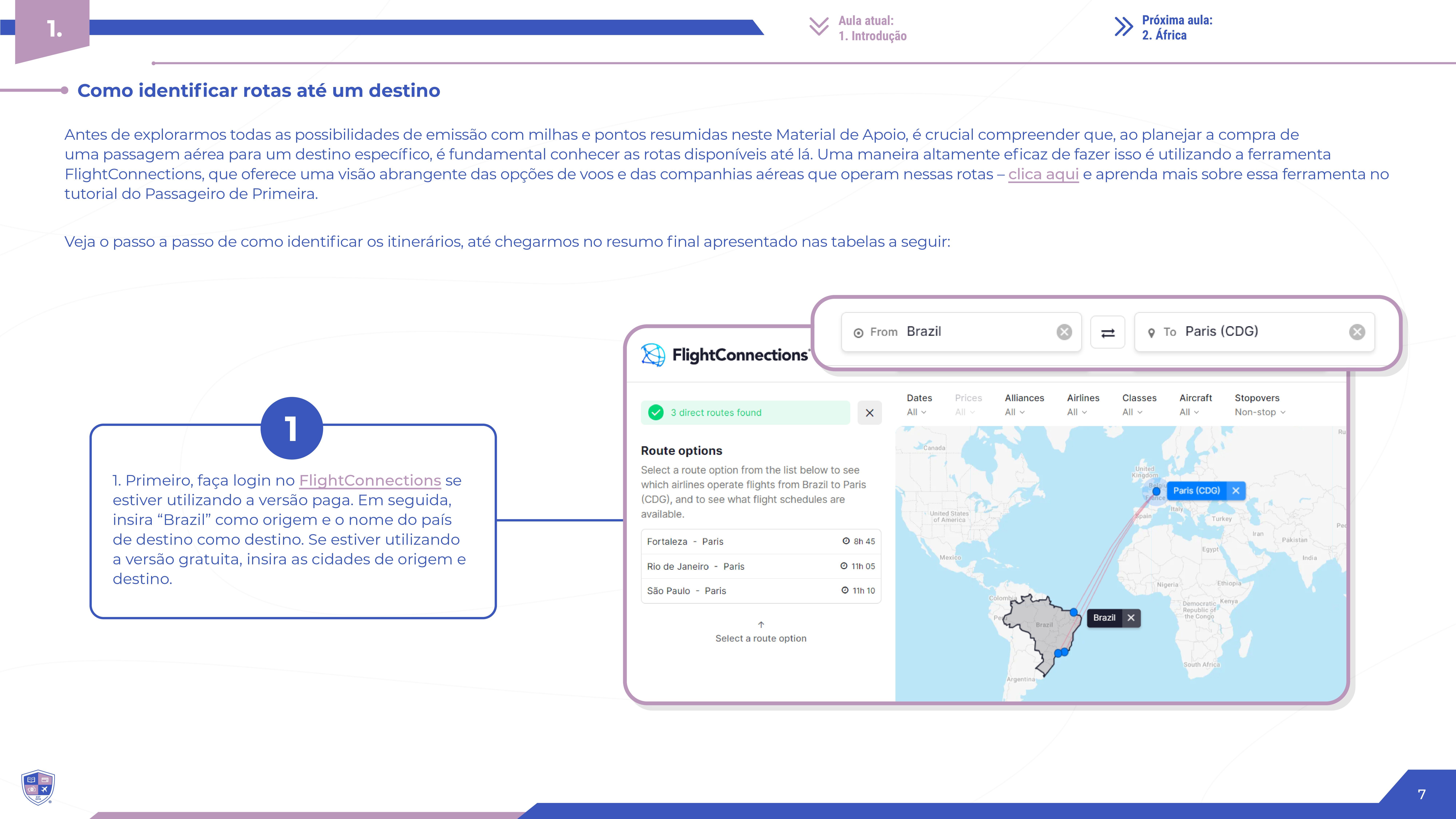Click the From location target icon
The height and width of the screenshot is (819, 1456).
(858, 333)
